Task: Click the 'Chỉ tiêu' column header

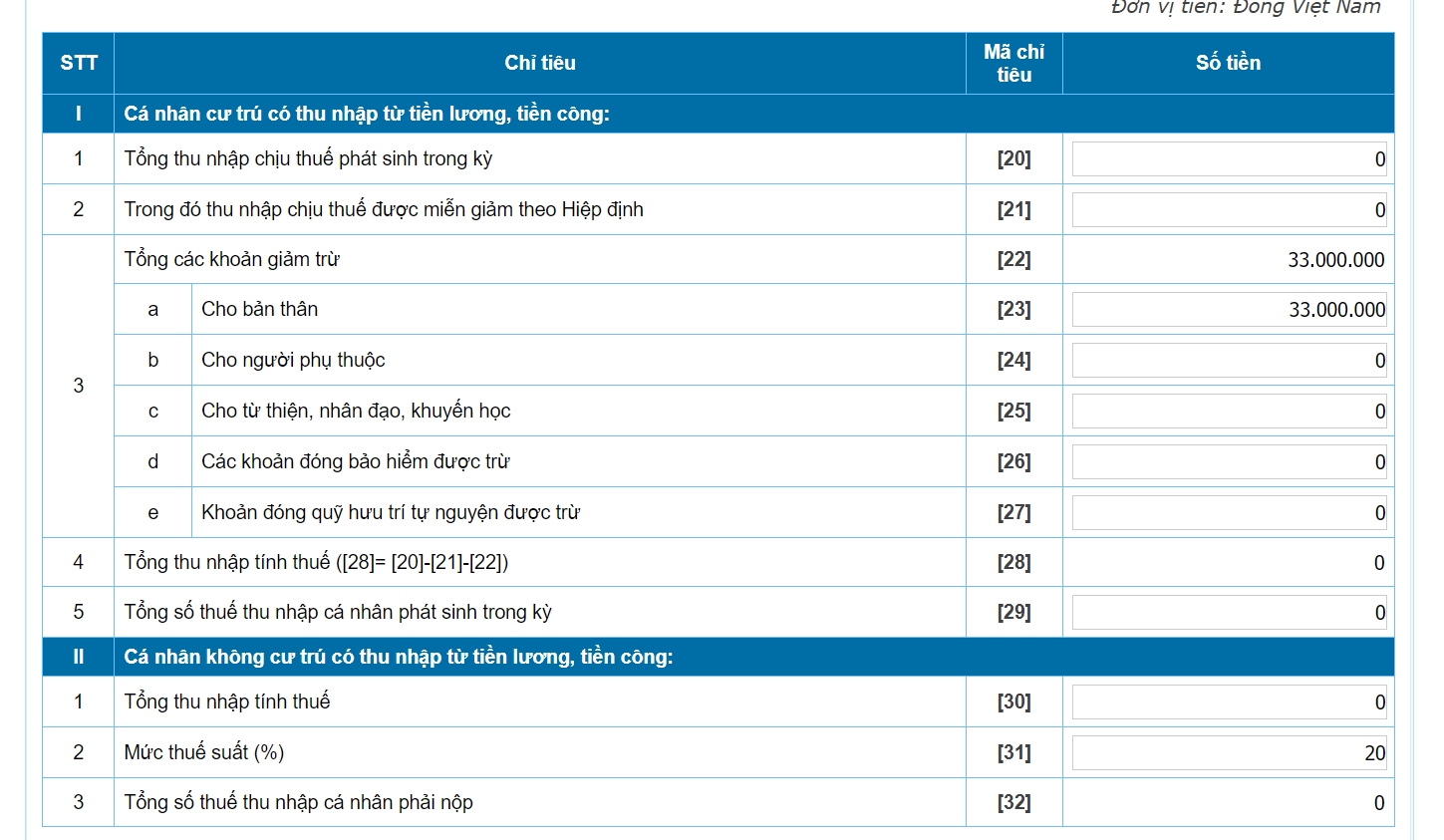Action: click(x=539, y=63)
